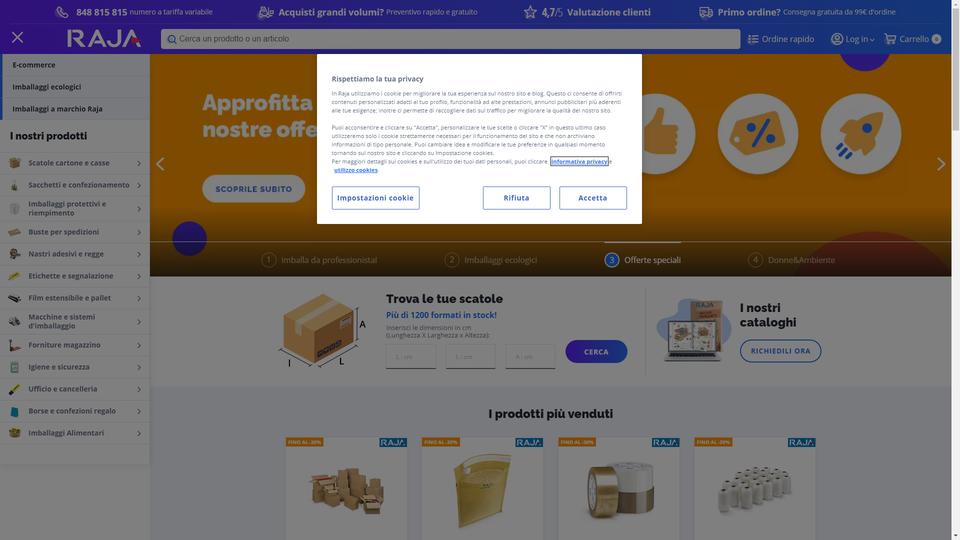Open Impostazioni cookie settings
Screen dimensions: 960x540
[375, 198]
